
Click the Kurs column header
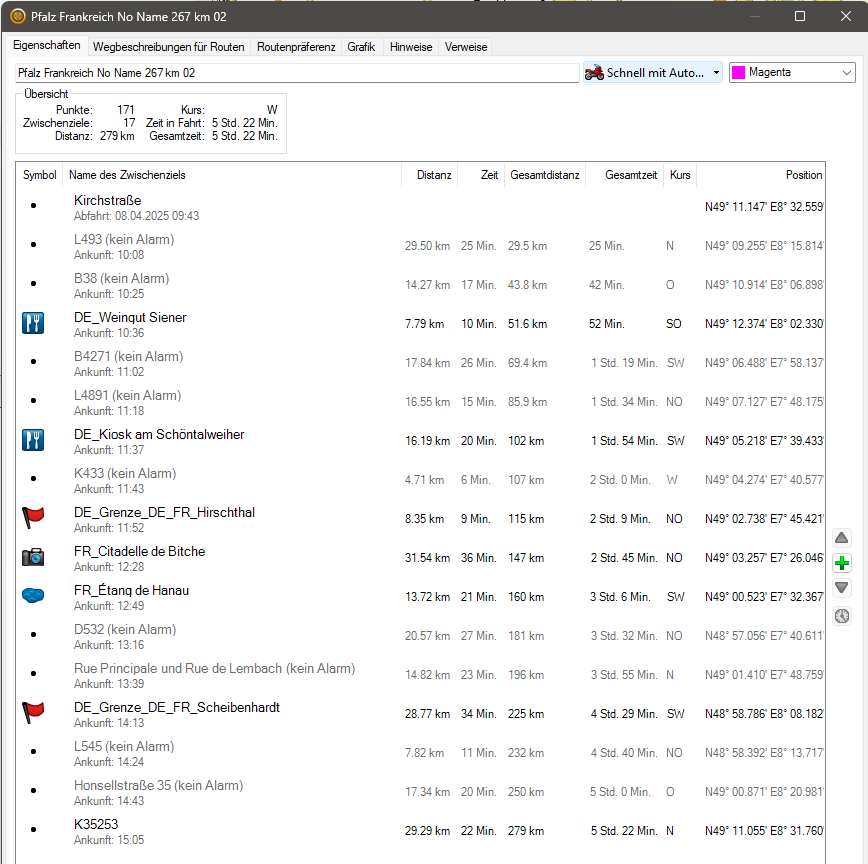coord(680,175)
